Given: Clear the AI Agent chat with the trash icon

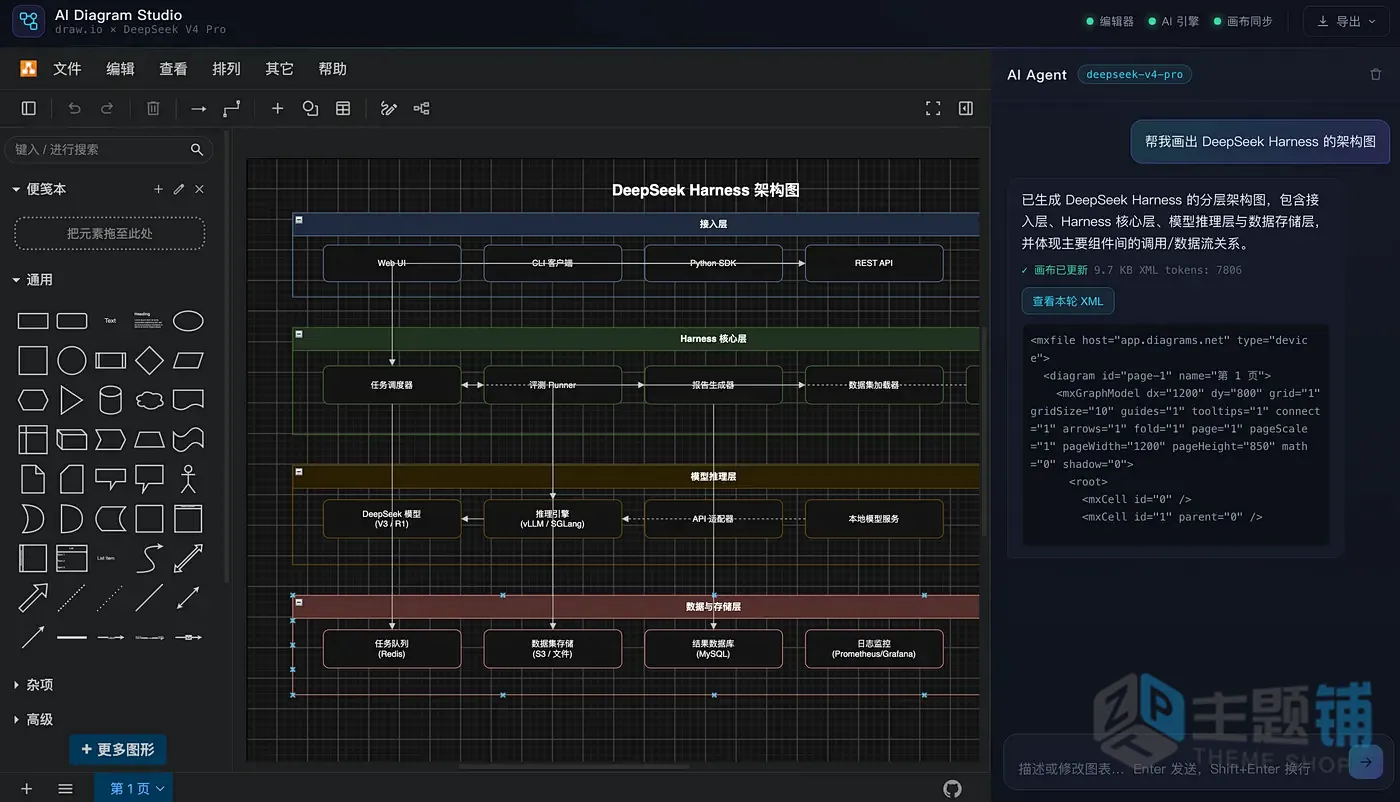Looking at the screenshot, I should (x=1375, y=74).
